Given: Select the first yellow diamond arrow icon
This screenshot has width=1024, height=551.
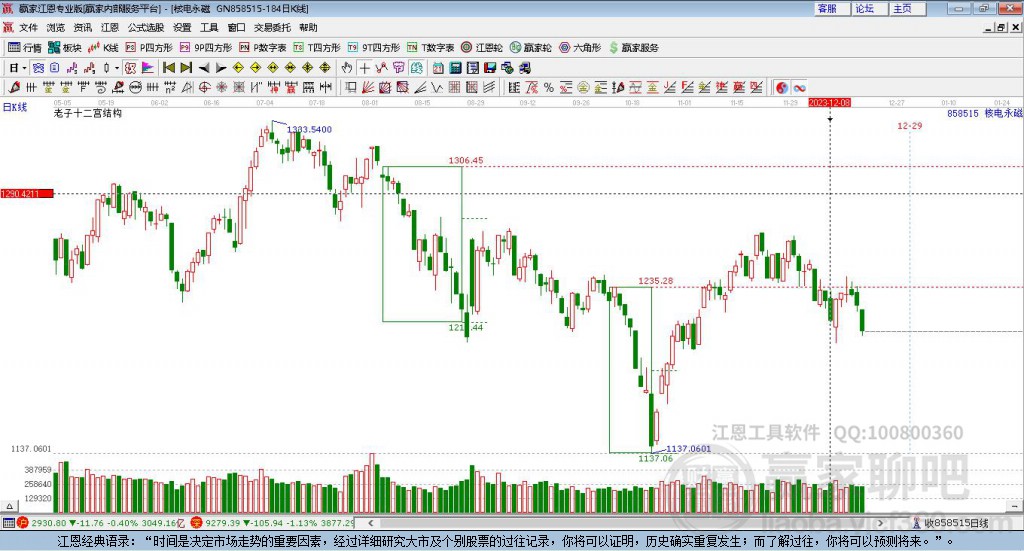Looking at the screenshot, I should [238, 68].
